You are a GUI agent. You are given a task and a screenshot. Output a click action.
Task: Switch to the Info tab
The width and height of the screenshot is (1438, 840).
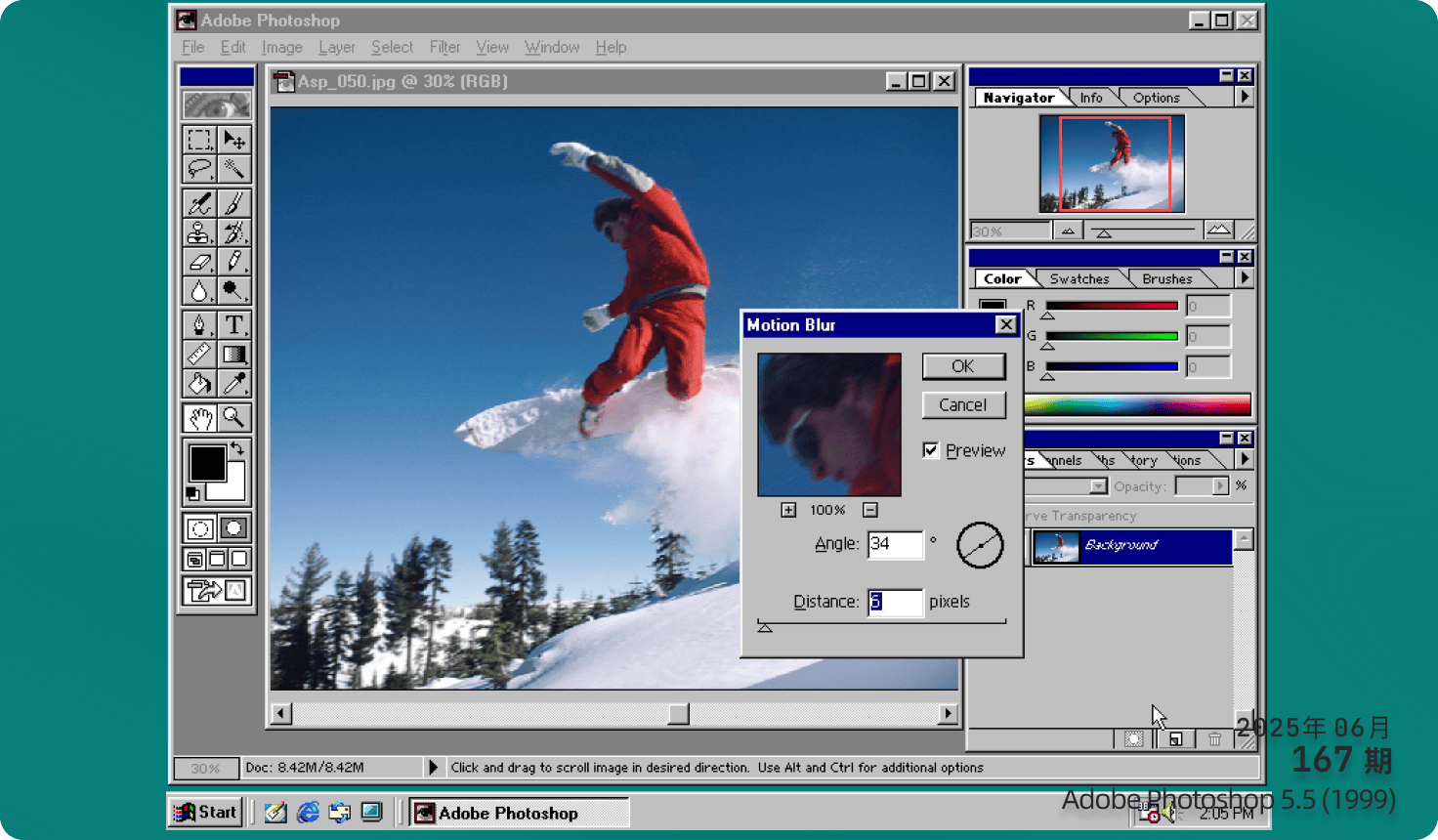(1091, 98)
